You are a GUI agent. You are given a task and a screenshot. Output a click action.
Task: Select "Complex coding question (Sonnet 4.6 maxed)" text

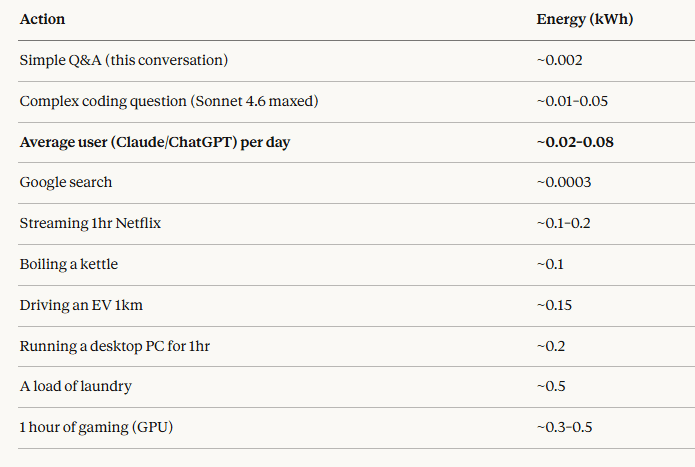click(x=169, y=101)
